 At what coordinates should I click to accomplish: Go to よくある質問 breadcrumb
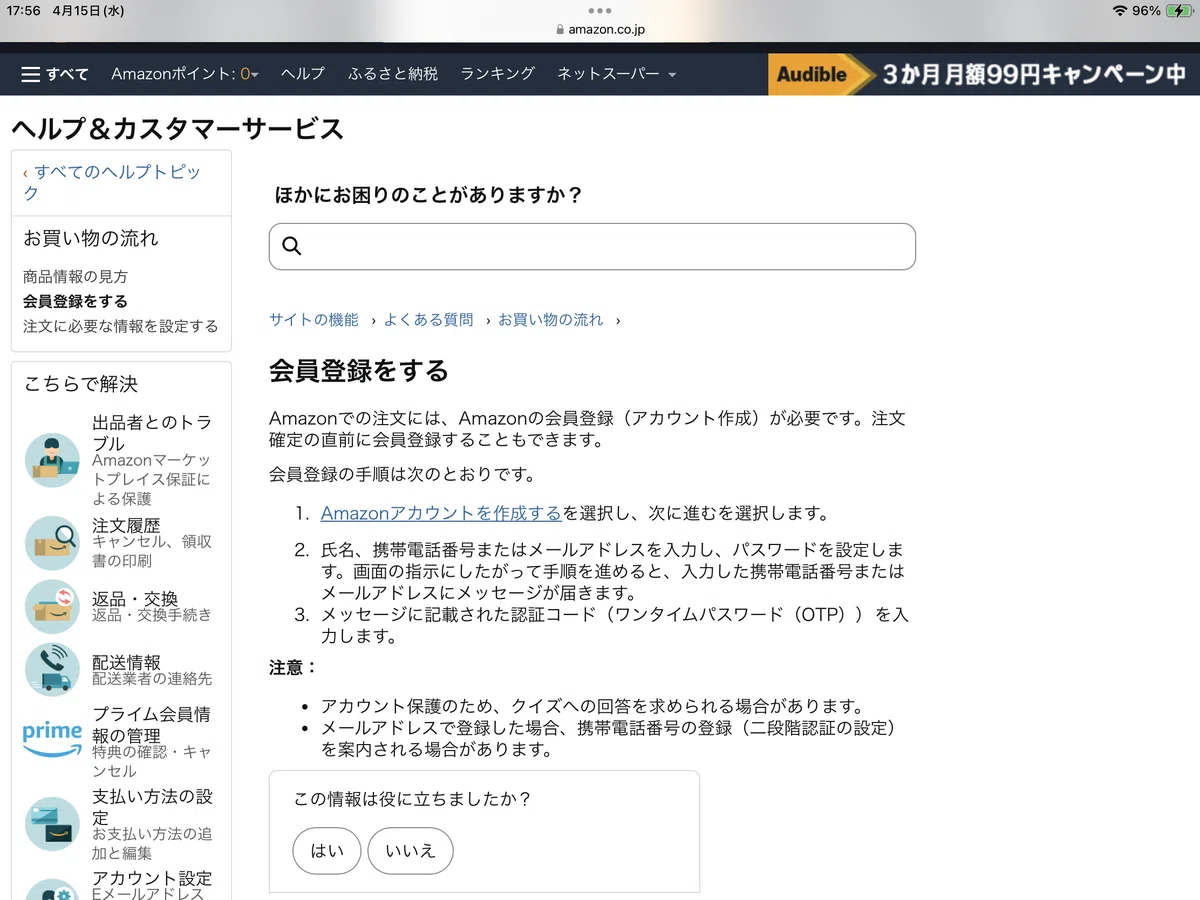pyautogui.click(x=429, y=320)
